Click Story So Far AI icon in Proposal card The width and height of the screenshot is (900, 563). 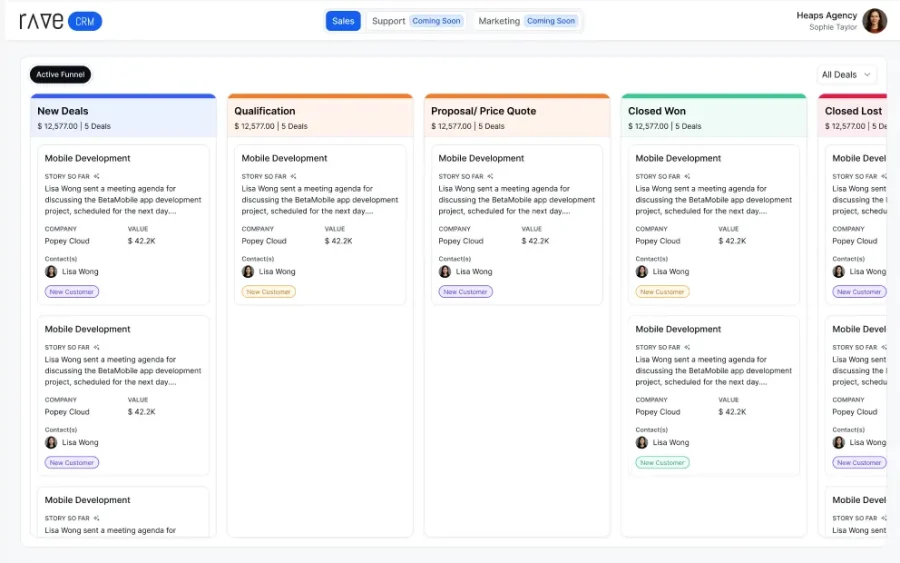[490, 176]
